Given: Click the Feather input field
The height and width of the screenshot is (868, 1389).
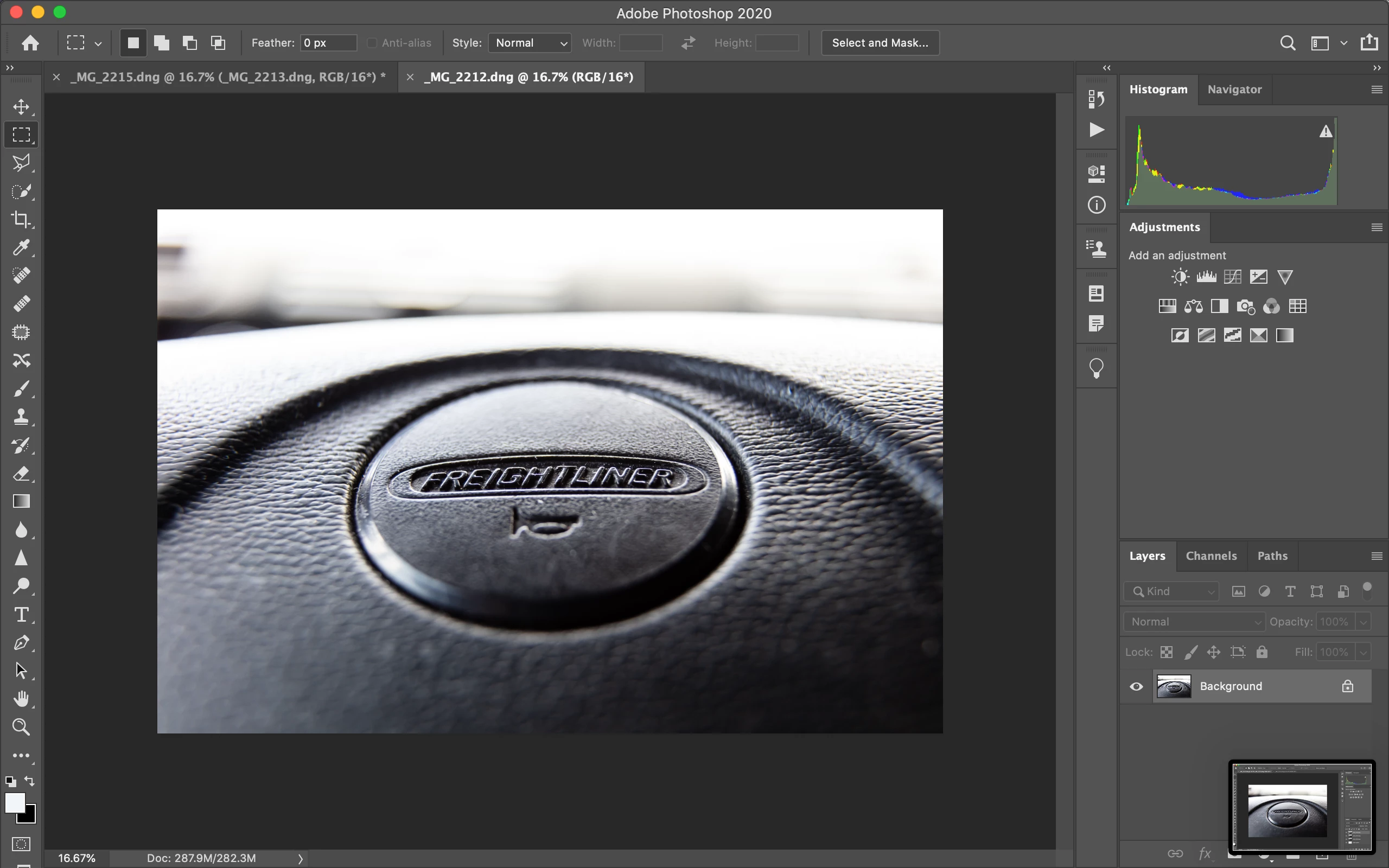Looking at the screenshot, I should [x=328, y=43].
